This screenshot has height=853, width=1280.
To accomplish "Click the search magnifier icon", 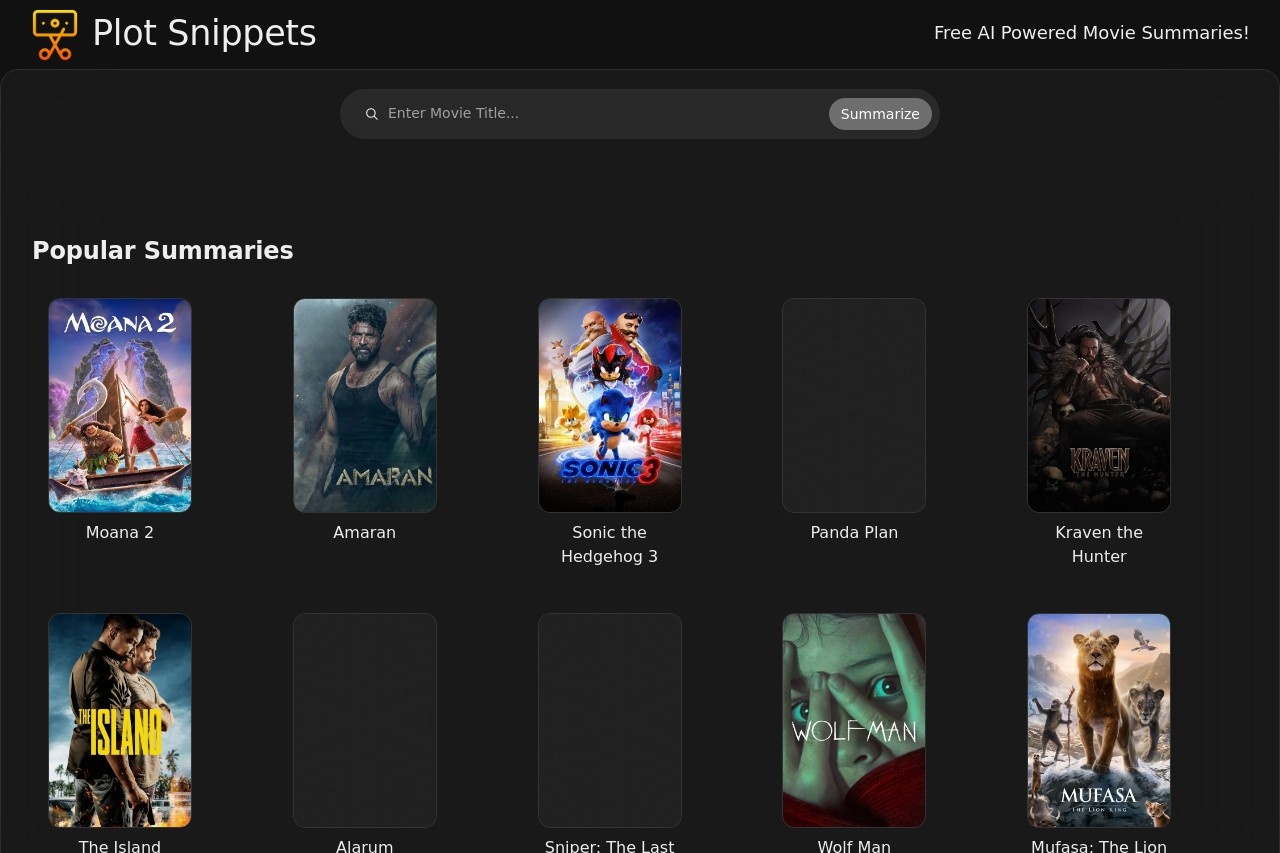I will [371, 114].
